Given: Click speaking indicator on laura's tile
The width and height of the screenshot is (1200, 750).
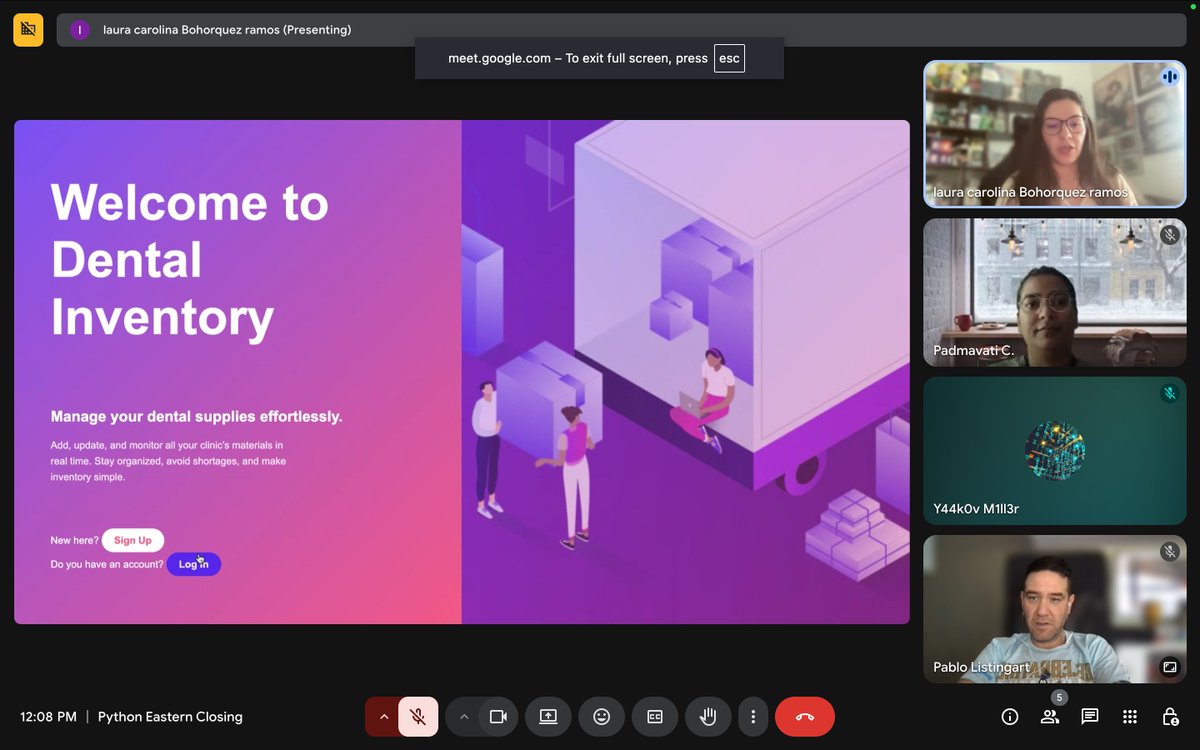Looking at the screenshot, I should 1169,77.
